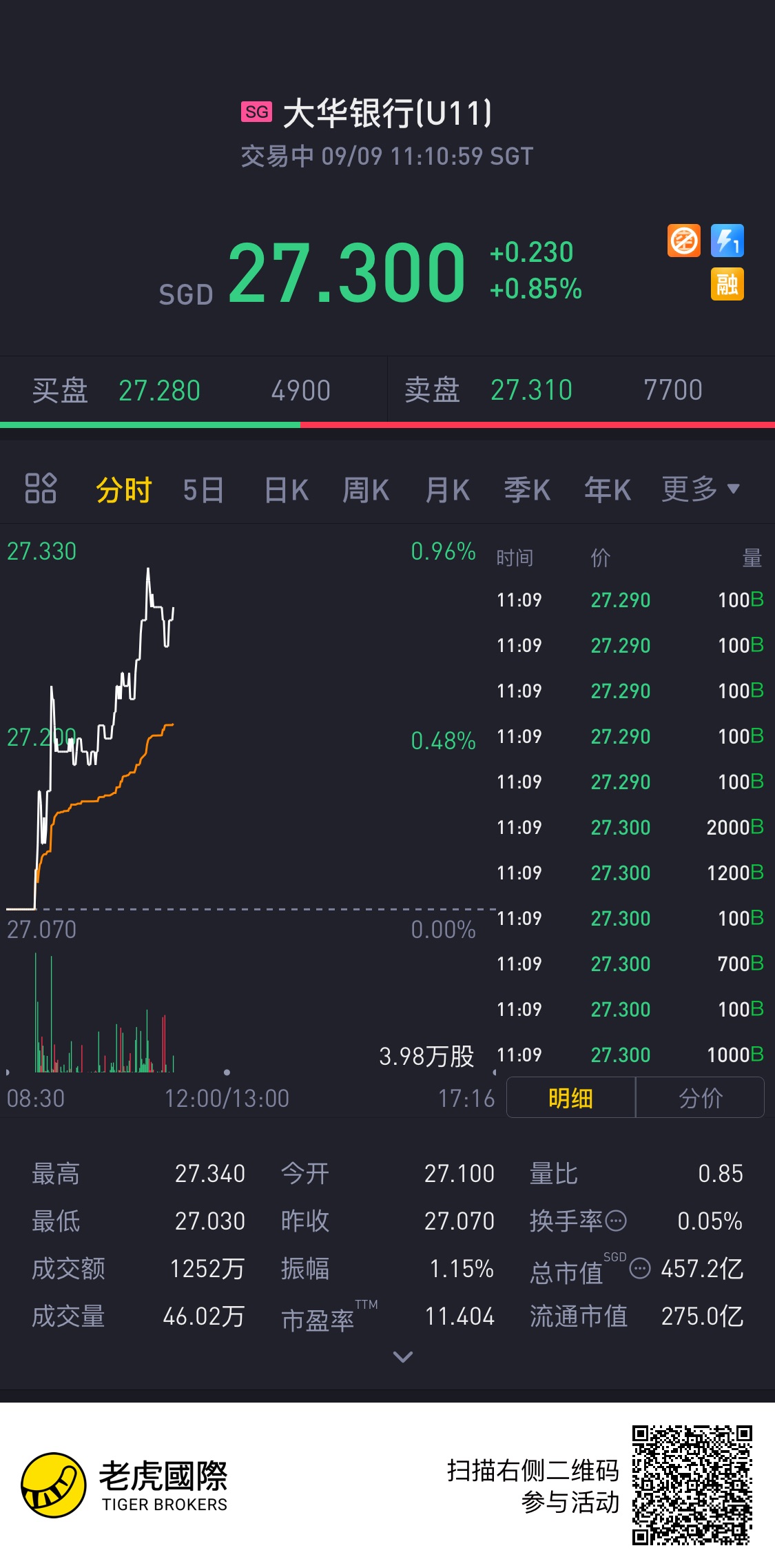Viewport: 775px width, 1568px height.
Task: Tap the pink SG market tag
Action: (256, 112)
